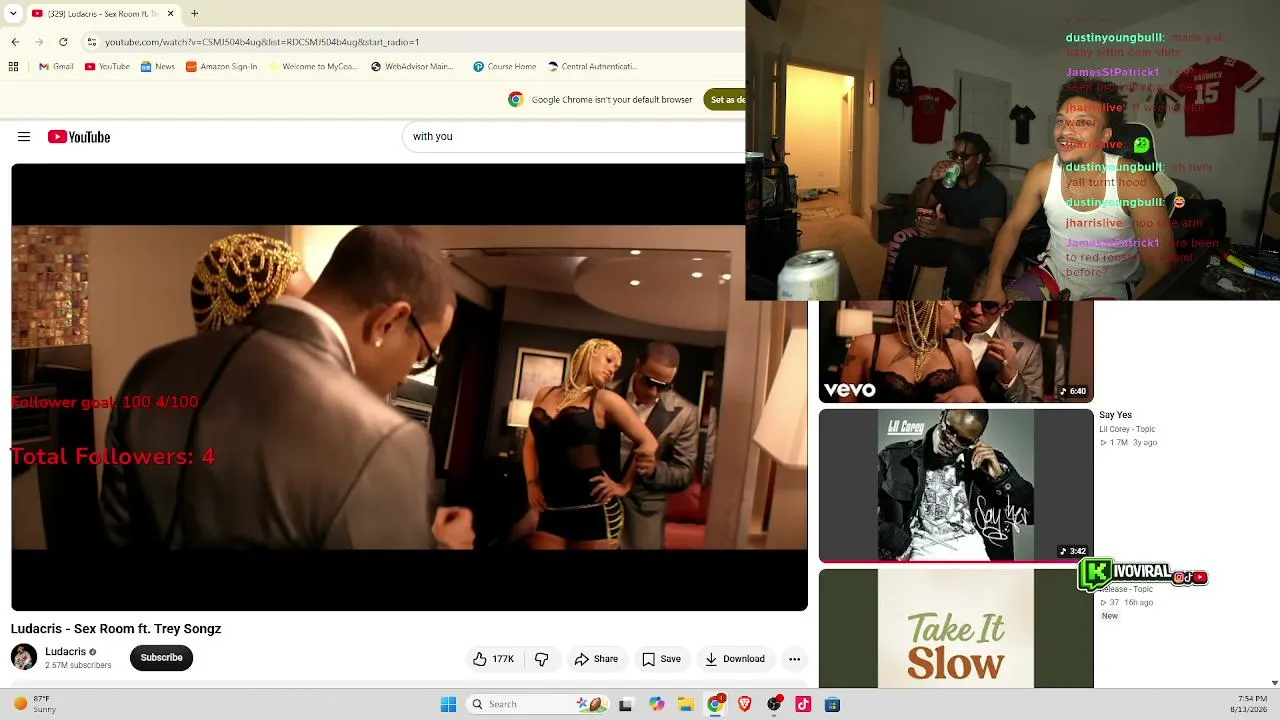Download the video
This screenshot has width=1280, height=720.
pos(735,659)
